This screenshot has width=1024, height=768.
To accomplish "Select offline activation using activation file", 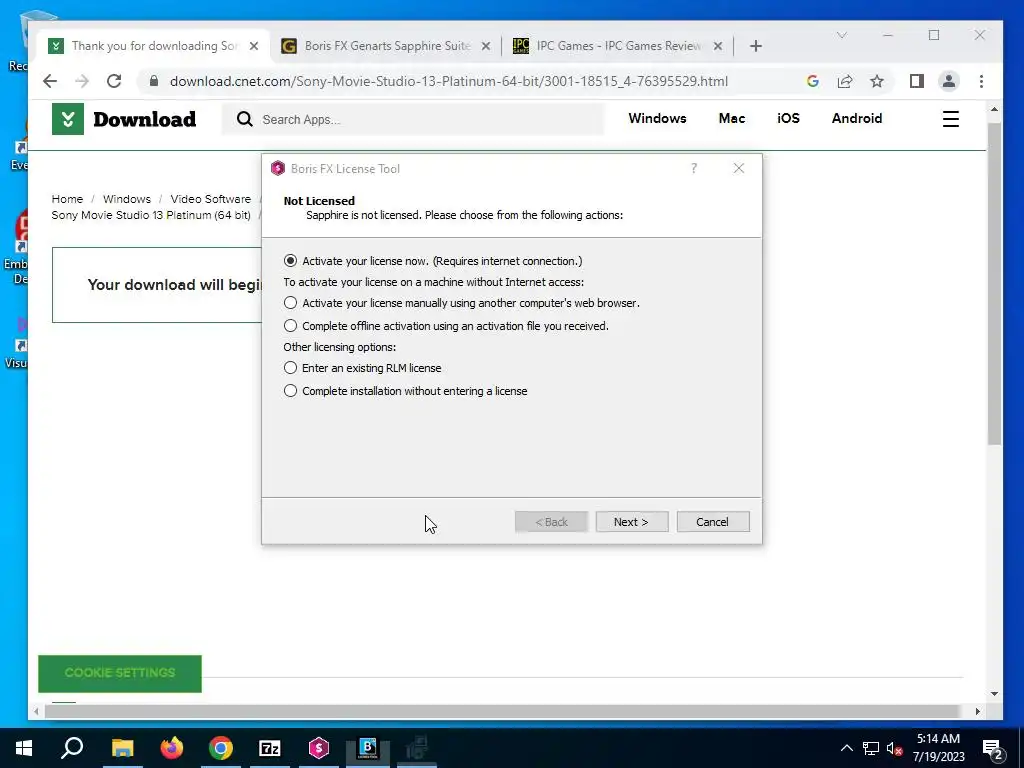I will [446, 326].
